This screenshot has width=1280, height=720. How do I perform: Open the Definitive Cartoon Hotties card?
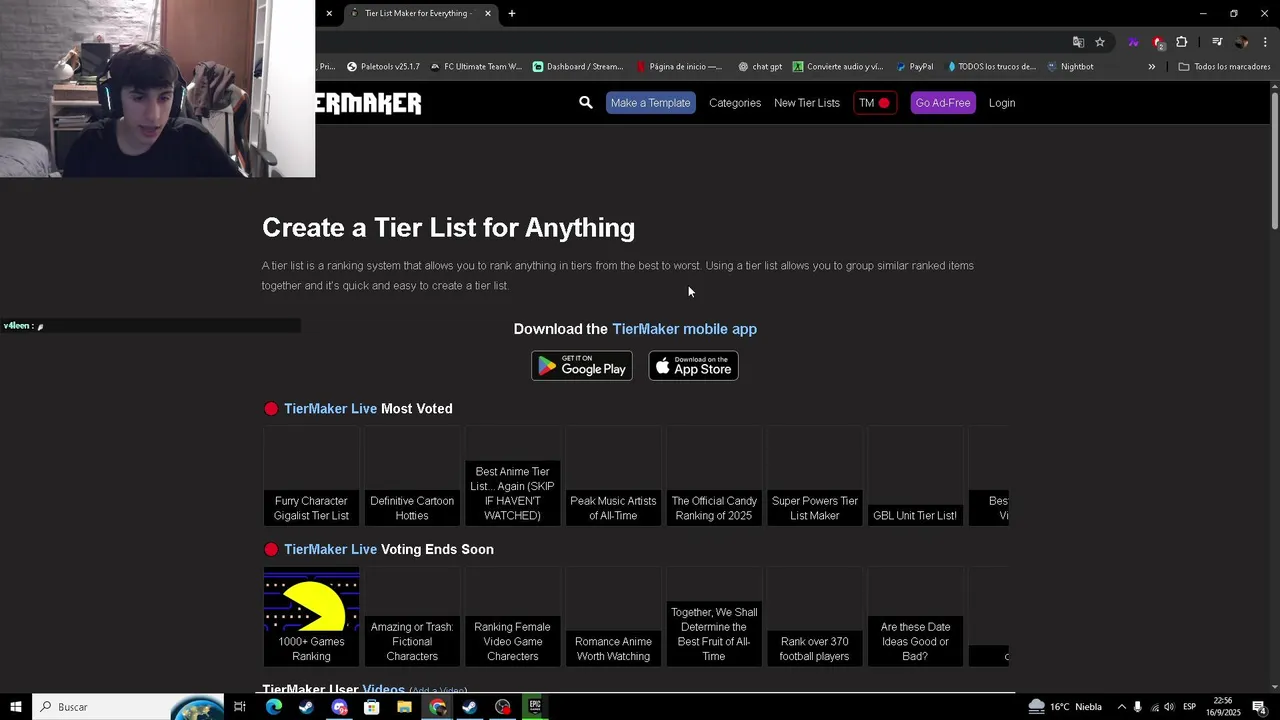412,476
